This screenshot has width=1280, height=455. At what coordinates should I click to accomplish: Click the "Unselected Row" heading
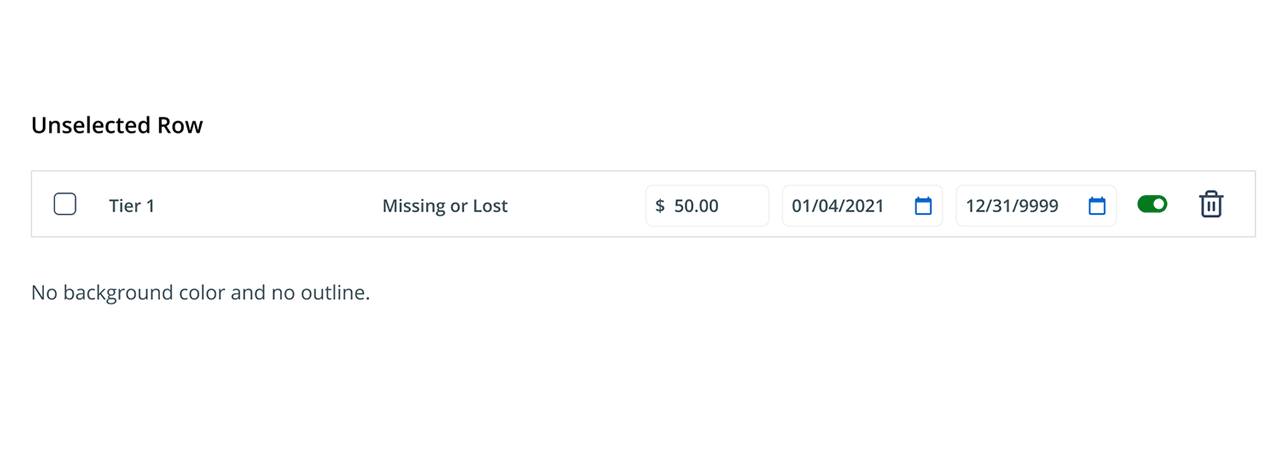point(117,126)
